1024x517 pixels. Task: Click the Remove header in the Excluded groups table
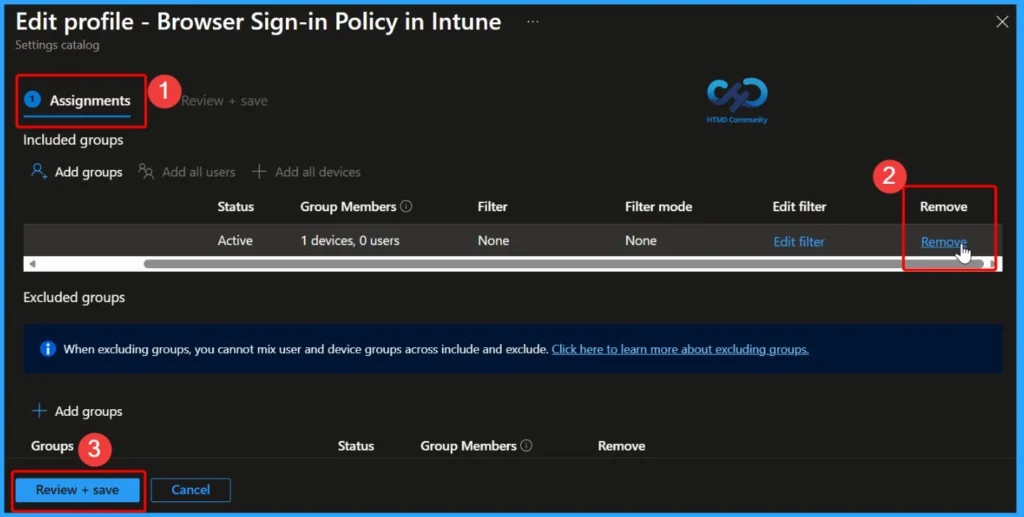622,446
